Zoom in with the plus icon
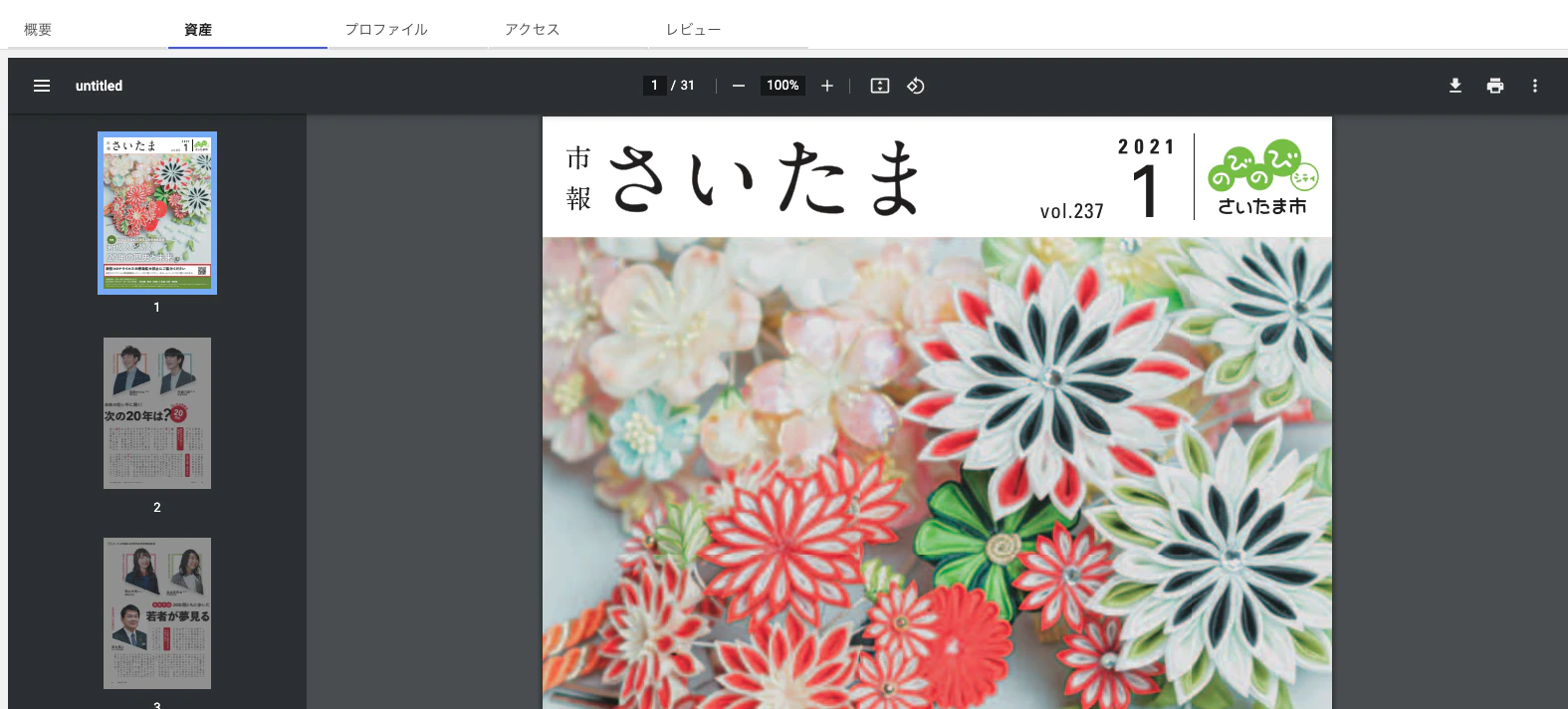This screenshot has width=1568, height=709. tap(827, 86)
